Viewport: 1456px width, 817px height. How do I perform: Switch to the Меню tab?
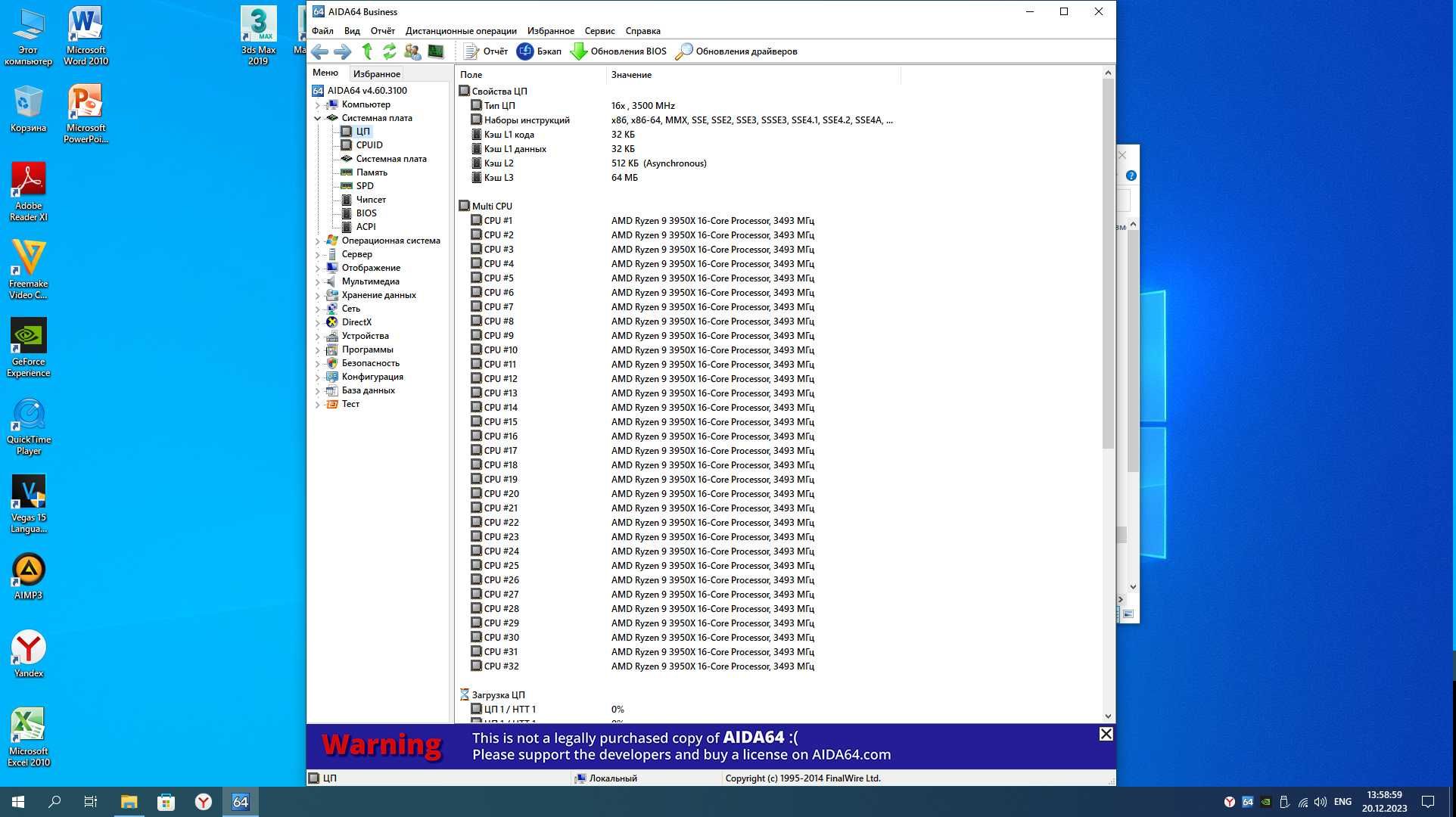tap(325, 73)
